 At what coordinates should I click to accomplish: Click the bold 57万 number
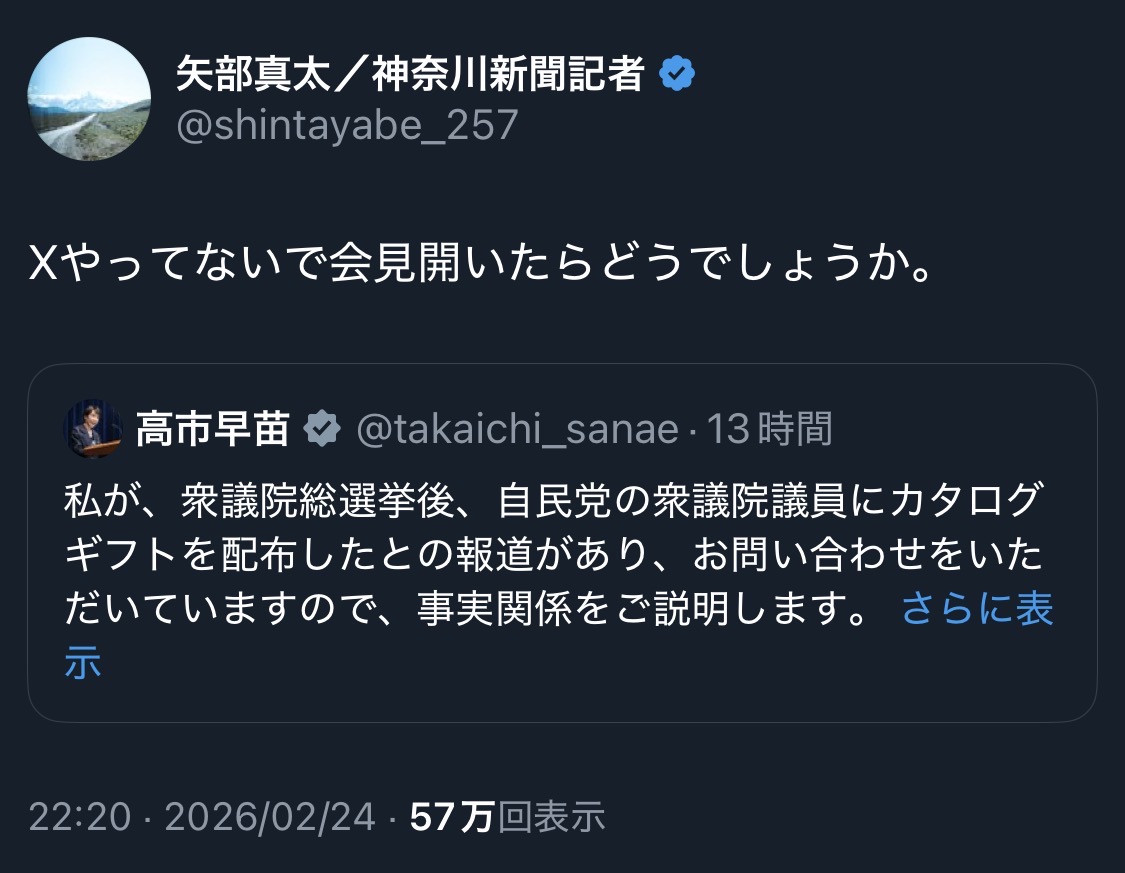tap(452, 817)
